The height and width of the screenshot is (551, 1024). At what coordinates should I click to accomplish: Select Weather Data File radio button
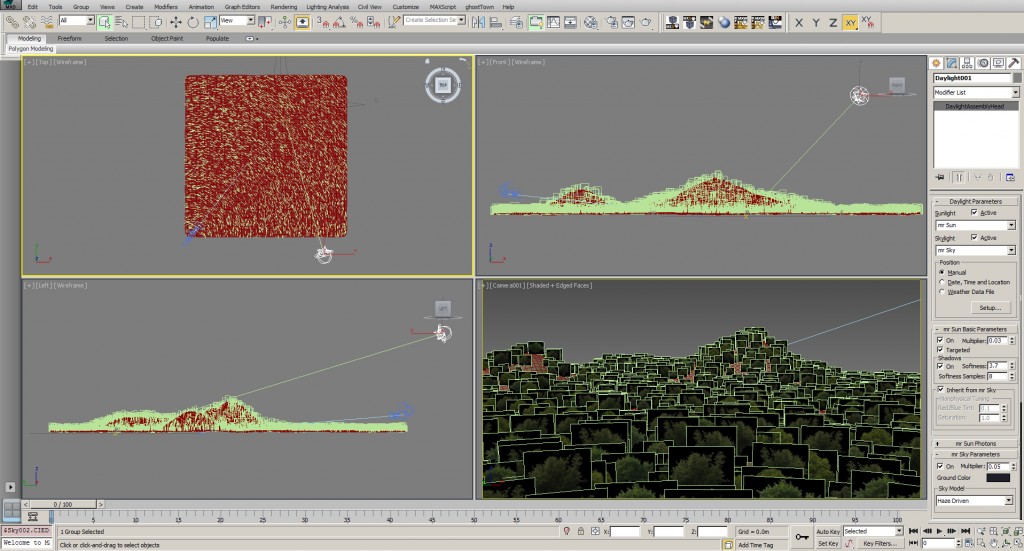[941, 292]
